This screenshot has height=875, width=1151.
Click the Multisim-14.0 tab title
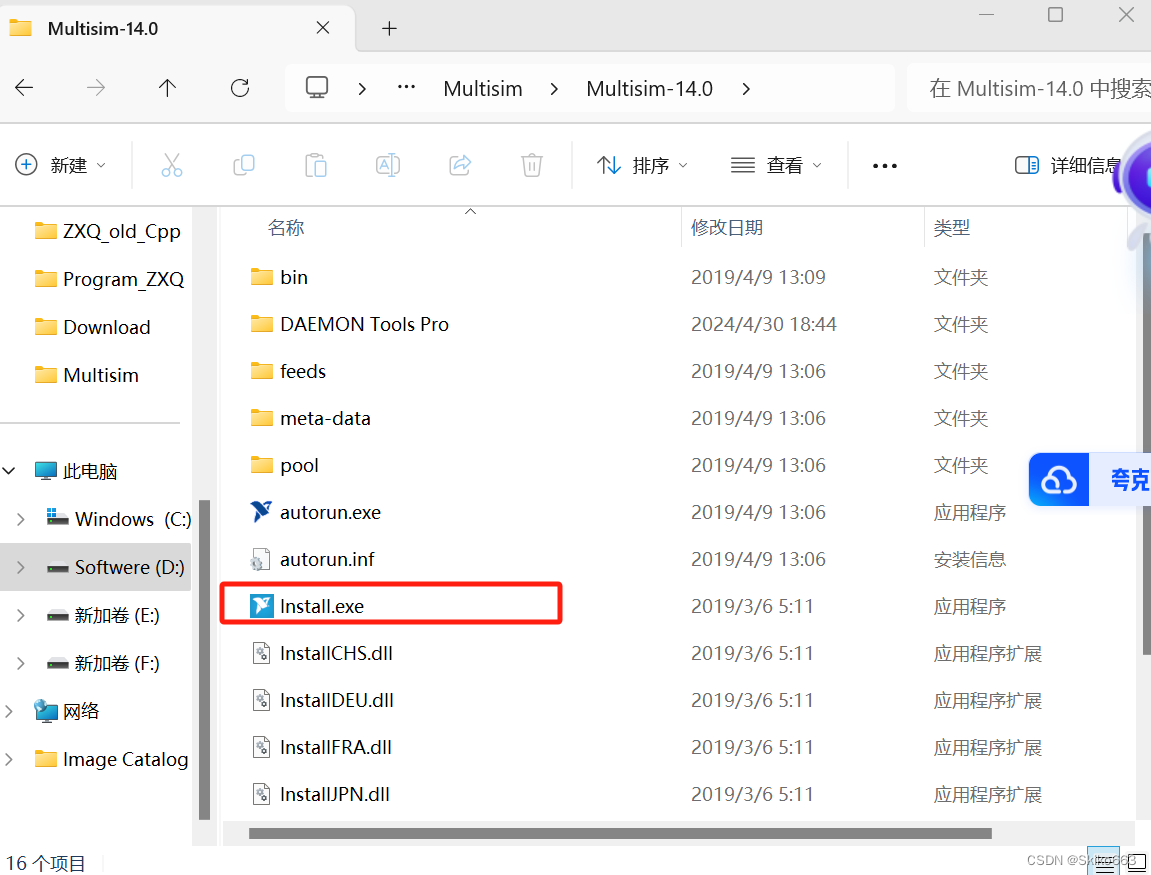tap(103, 29)
